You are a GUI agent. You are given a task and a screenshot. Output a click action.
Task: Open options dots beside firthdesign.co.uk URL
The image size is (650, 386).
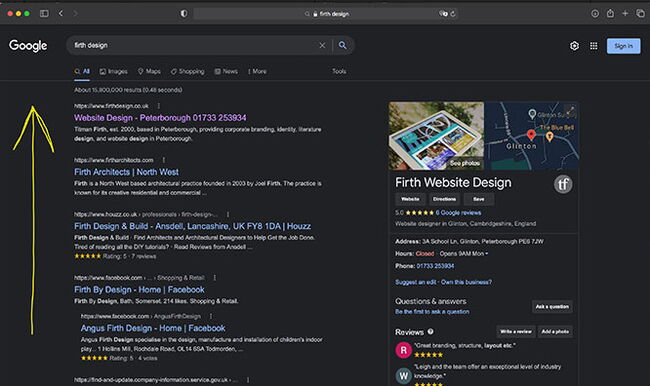[159, 106]
